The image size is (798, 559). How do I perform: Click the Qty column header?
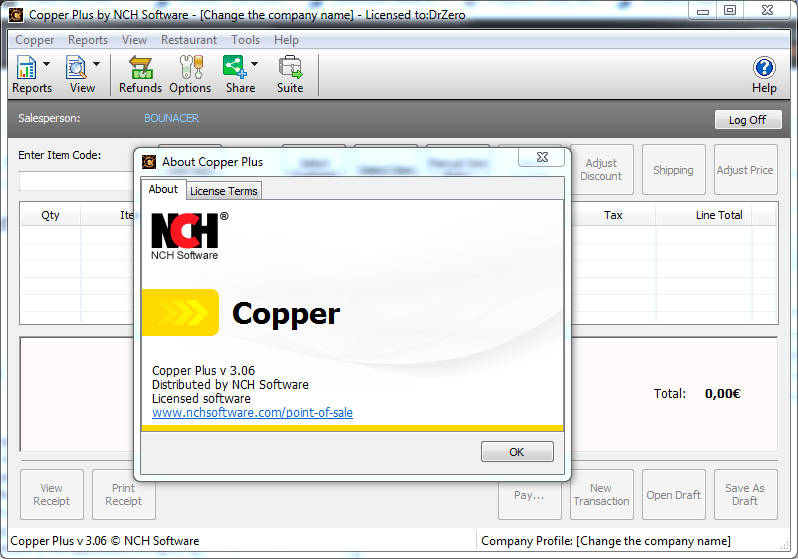(50, 215)
